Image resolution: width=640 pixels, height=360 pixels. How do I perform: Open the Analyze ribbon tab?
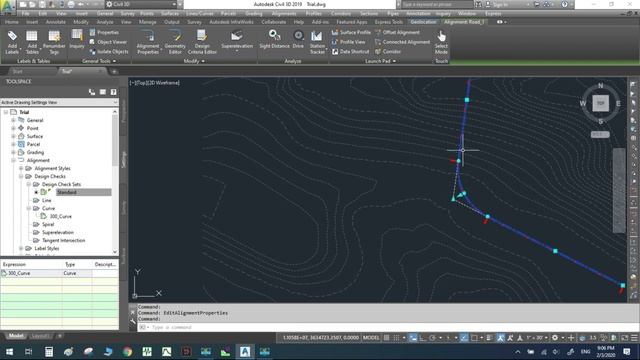105,22
